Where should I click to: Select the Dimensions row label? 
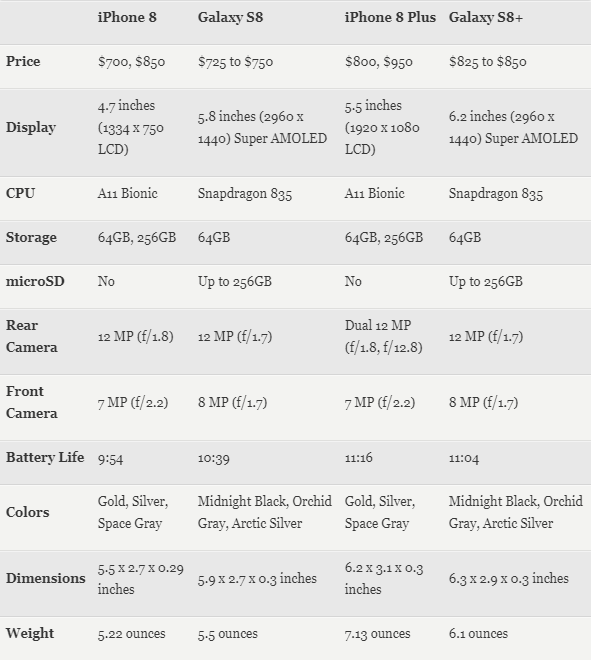(46, 578)
